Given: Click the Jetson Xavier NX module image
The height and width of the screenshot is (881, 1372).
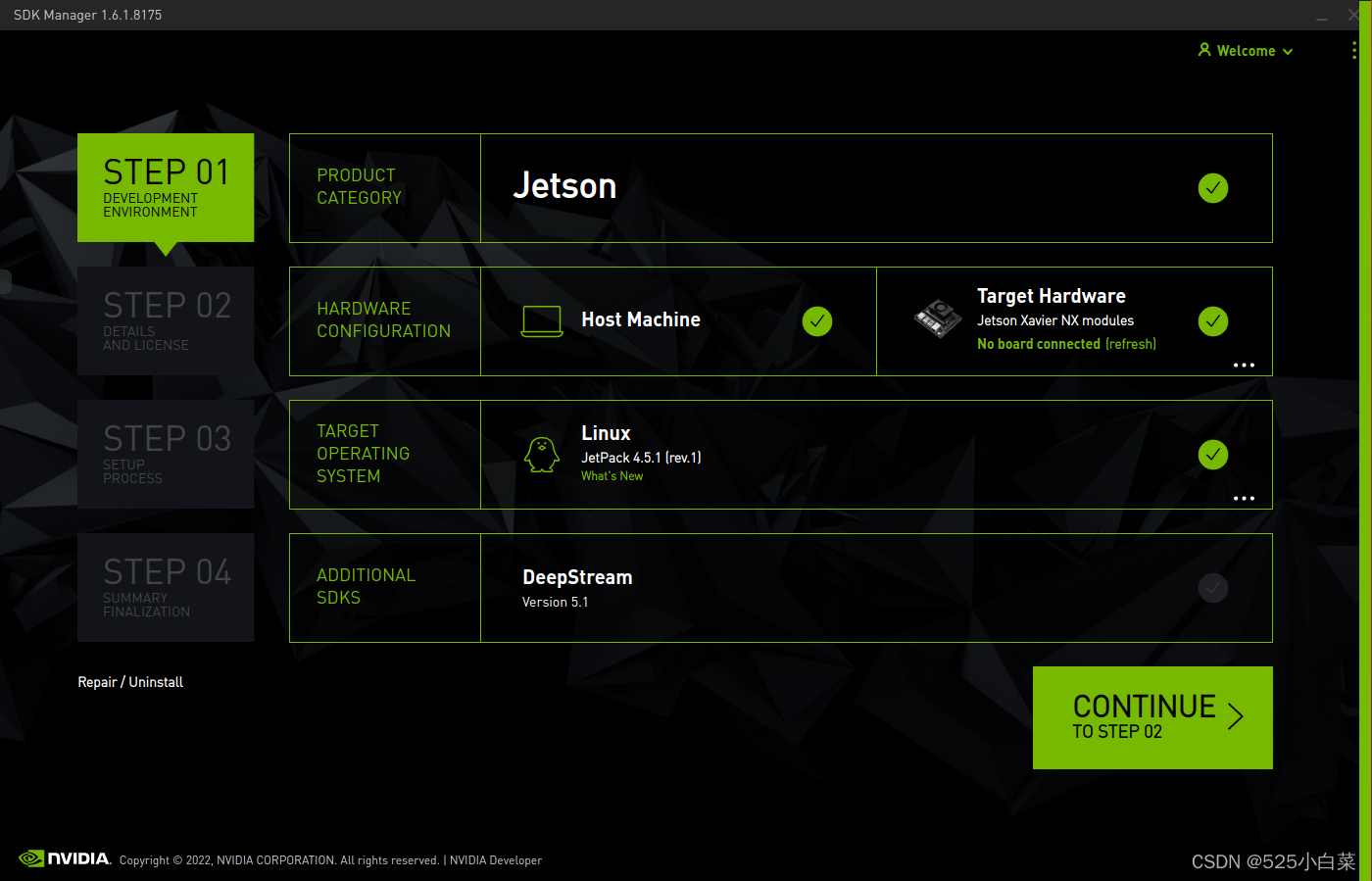Looking at the screenshot, I should (x=938, y=318).
